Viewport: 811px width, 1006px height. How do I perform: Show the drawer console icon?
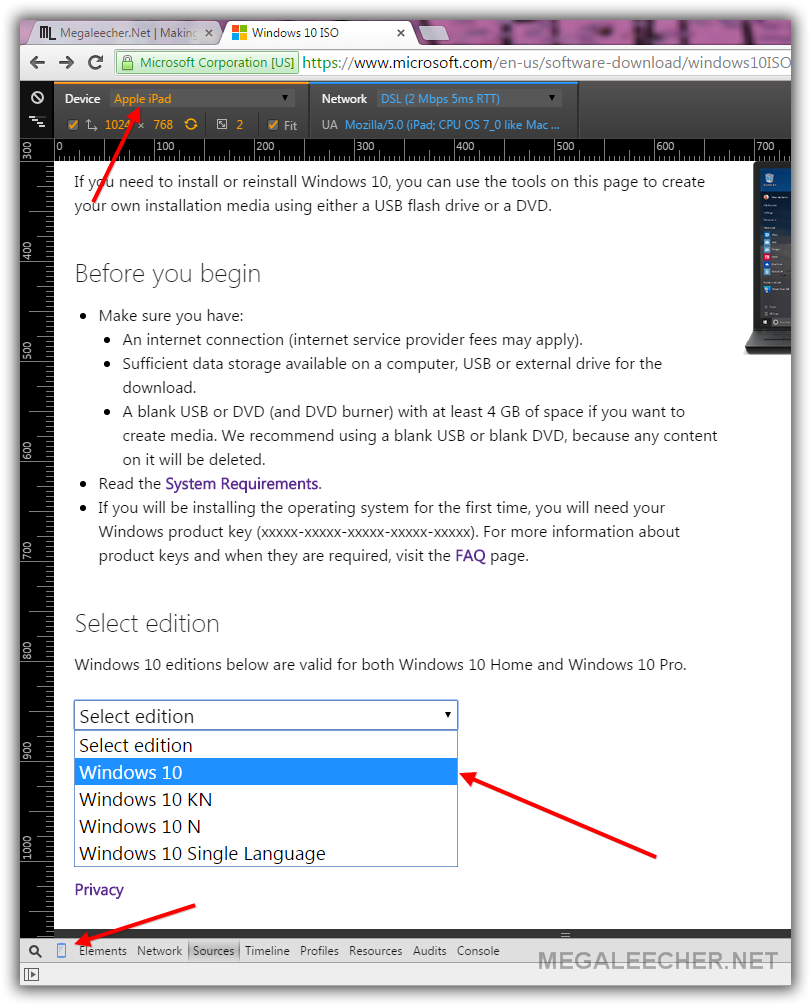click(31, 975)
